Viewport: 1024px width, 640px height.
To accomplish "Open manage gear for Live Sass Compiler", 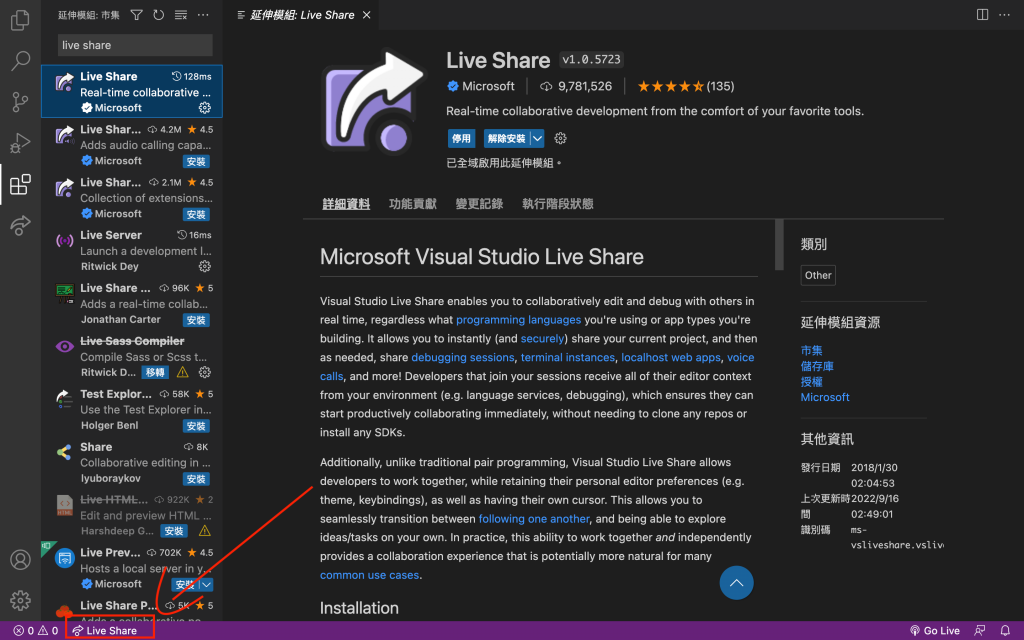I will click(x=204, y=372).
